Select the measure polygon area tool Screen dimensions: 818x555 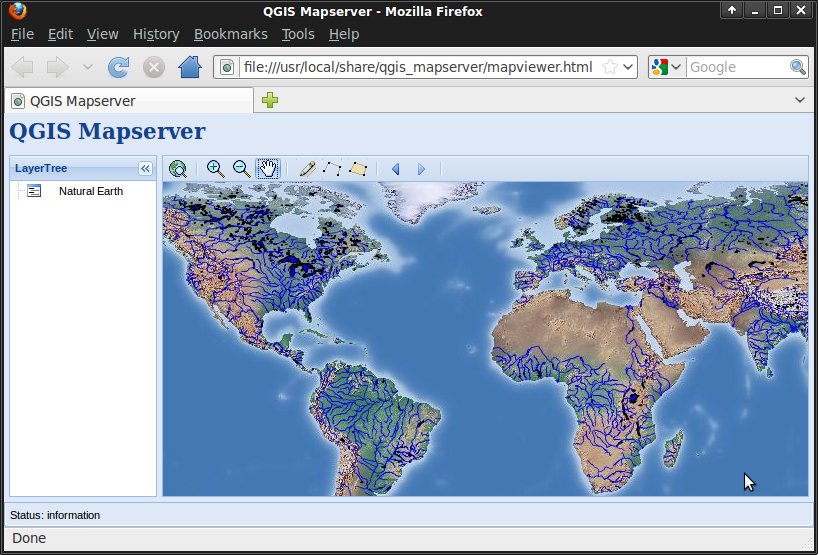[x=358, y=169]
